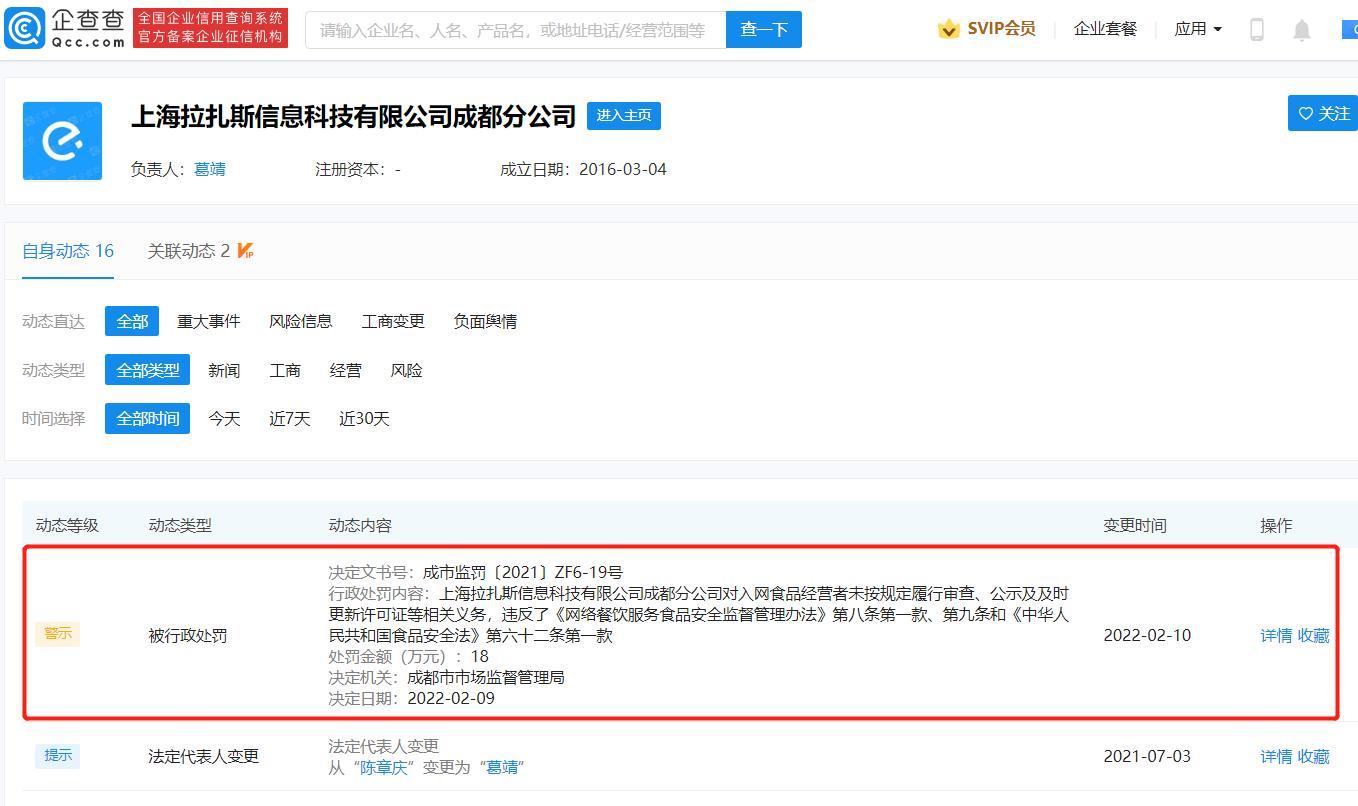
Task: Click the 警示 warning level badge
Action: 57,634
